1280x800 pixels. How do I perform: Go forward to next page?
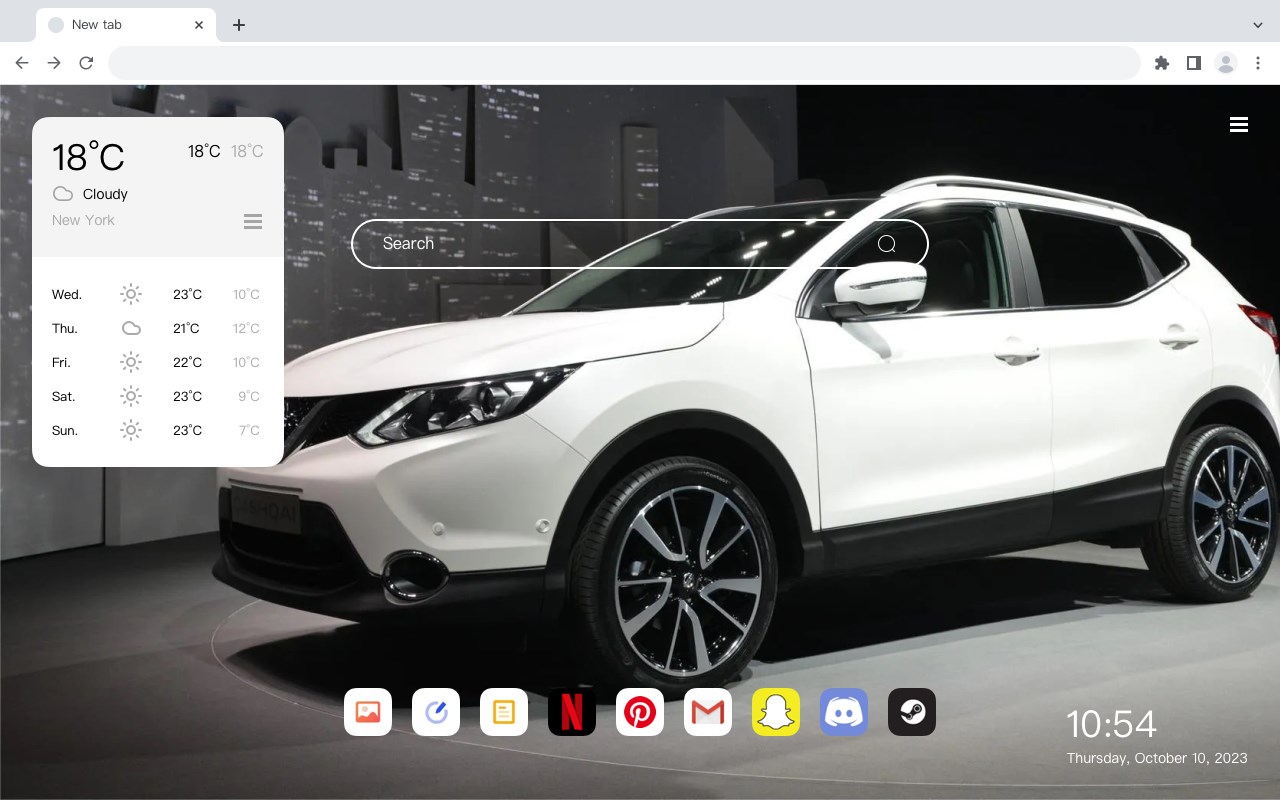54,63
